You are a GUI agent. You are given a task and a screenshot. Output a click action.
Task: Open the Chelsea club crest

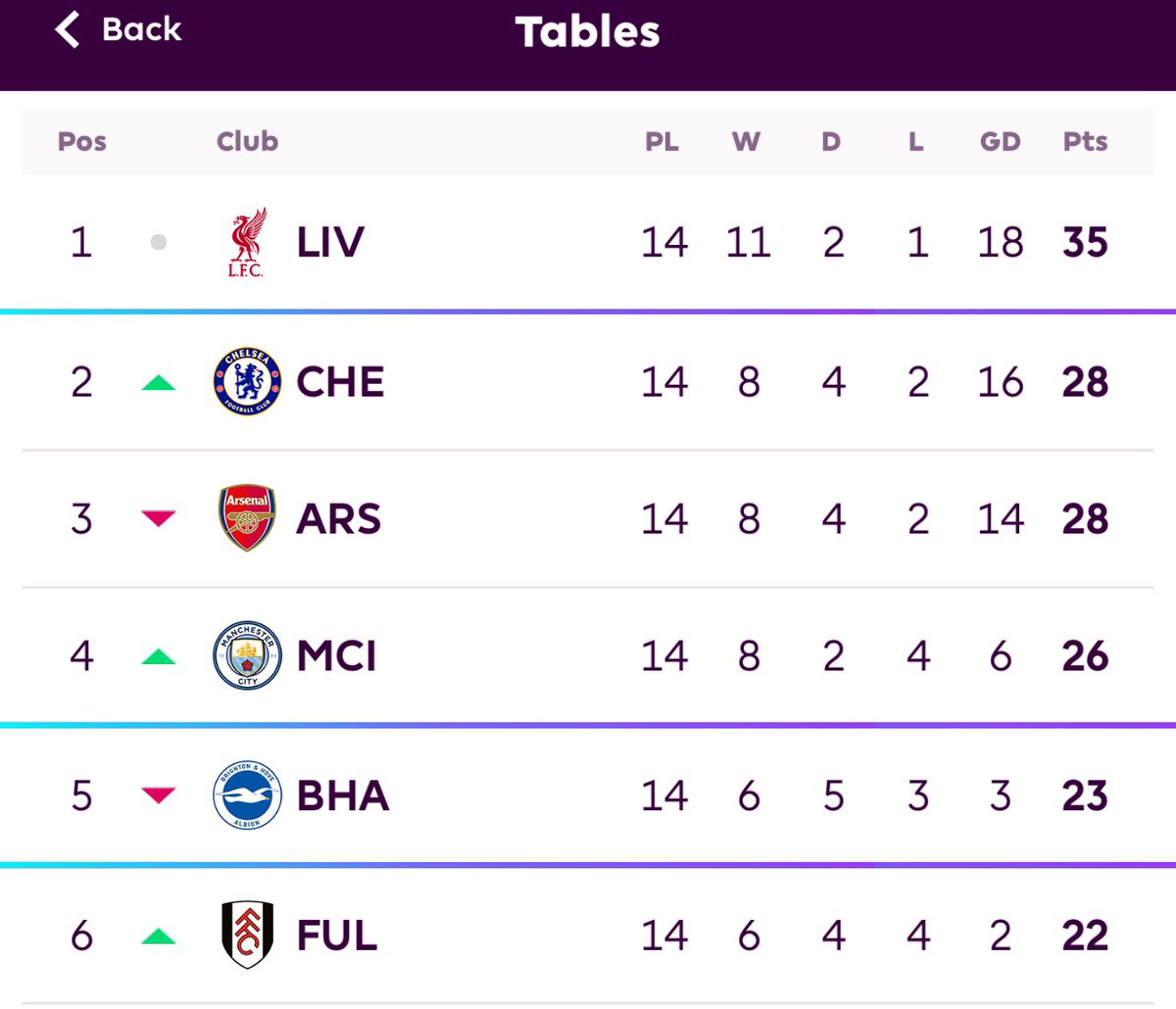247,381
